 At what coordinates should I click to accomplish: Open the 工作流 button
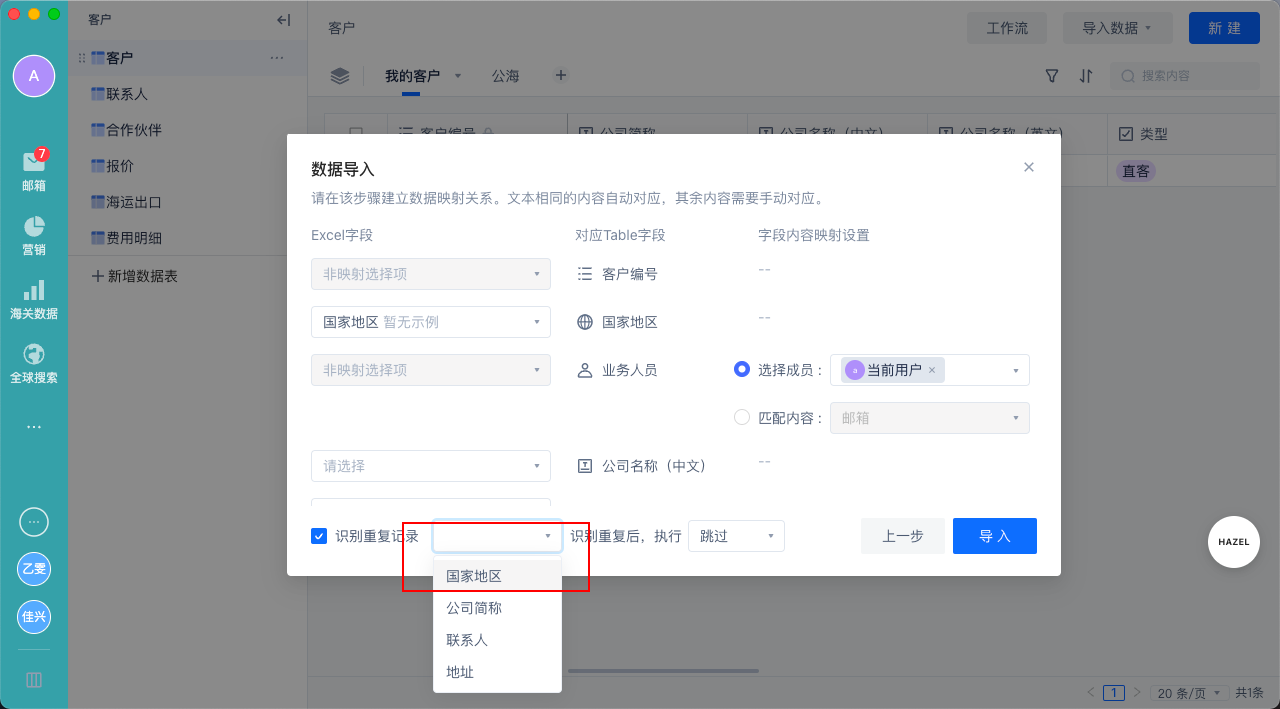tap(1007, 28)
